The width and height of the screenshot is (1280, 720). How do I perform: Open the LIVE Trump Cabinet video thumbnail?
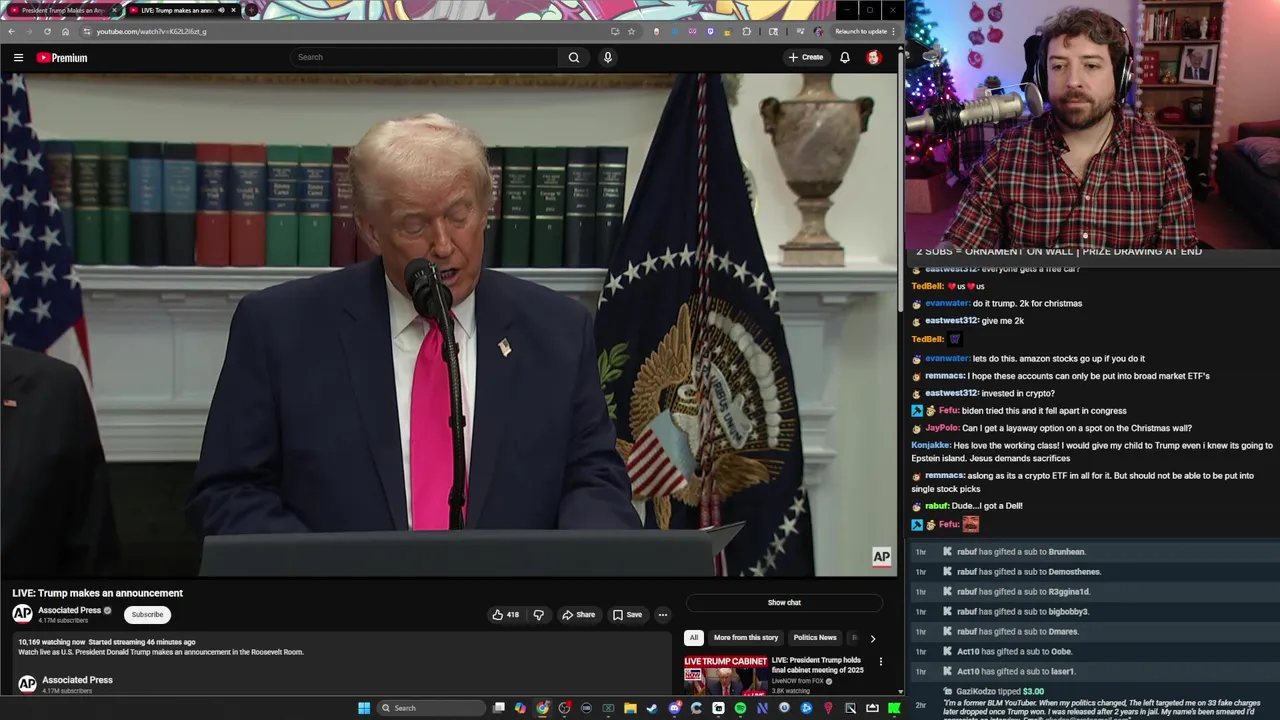(726, 676)
